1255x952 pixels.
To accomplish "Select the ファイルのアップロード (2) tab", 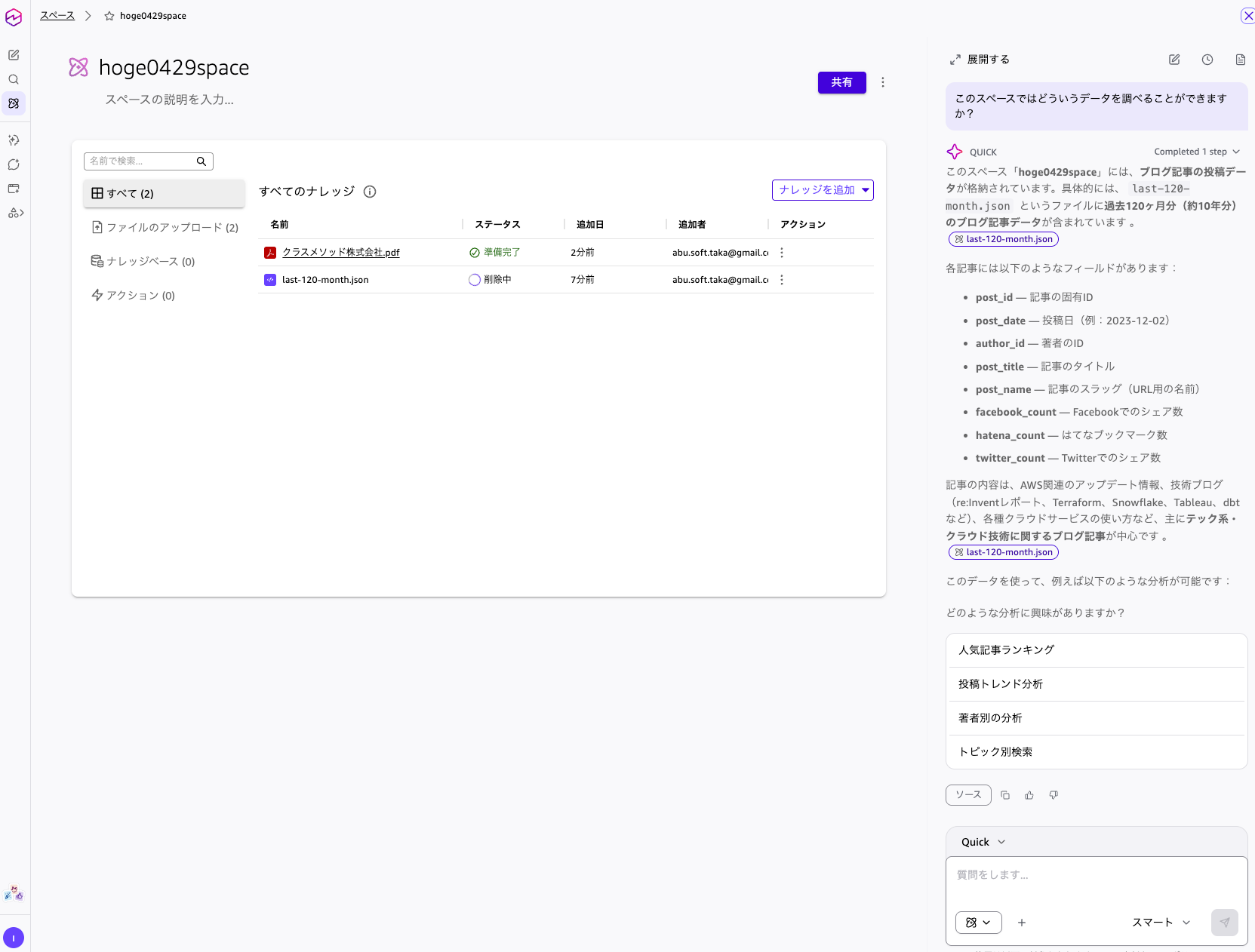I will (x=165, y=227).
